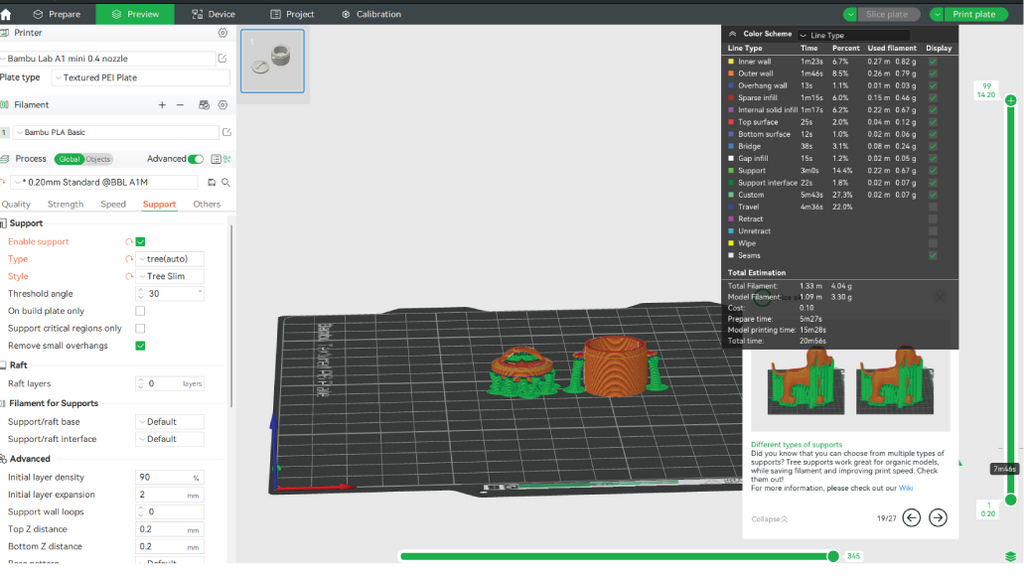Check On build plate only

tap(140, 311)
